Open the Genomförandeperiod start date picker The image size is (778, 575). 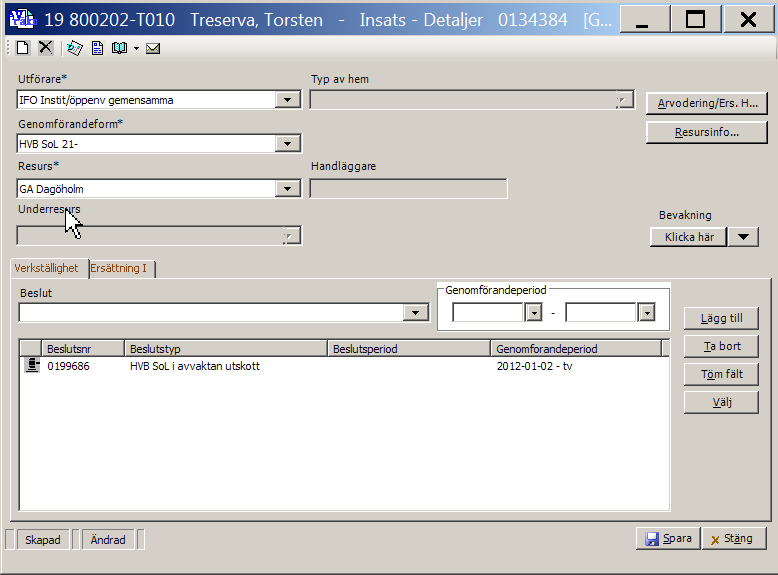pos(534,313)
